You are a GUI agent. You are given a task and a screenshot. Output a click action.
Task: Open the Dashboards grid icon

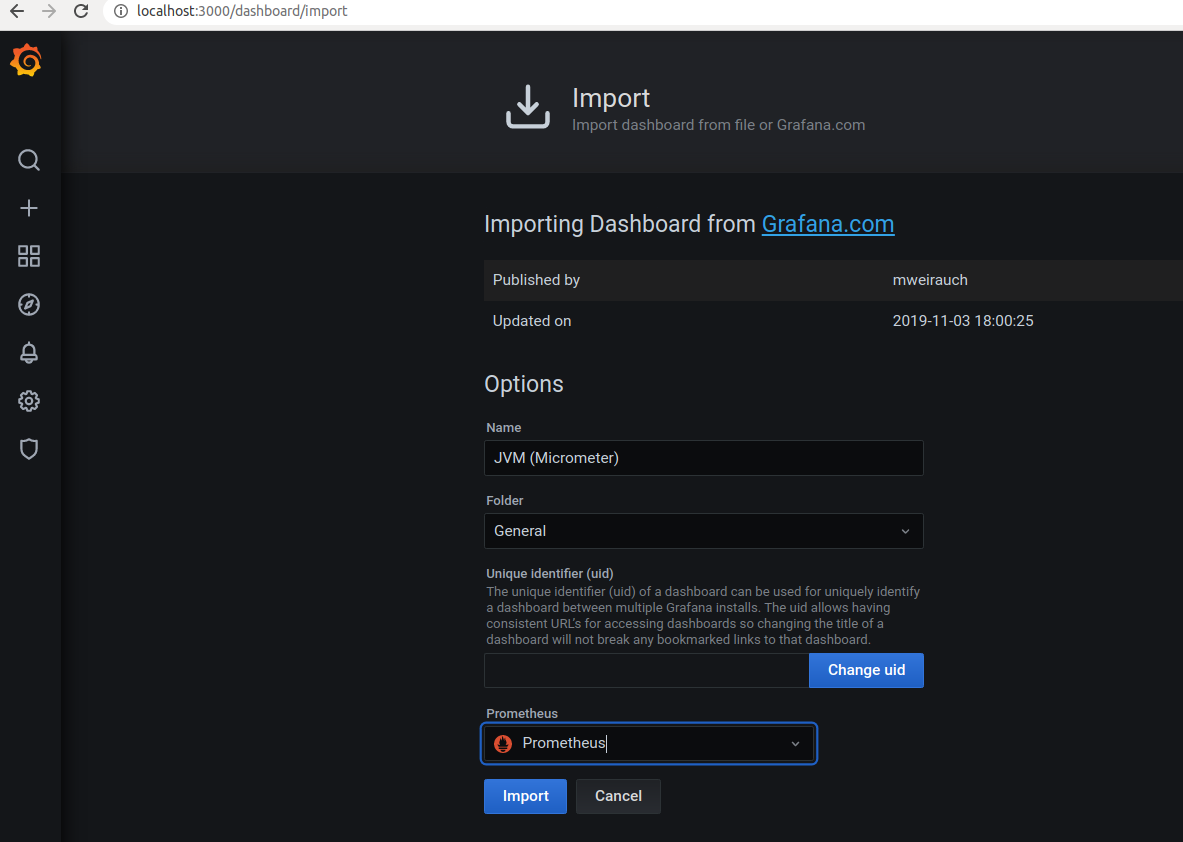[x=29, y=257]
